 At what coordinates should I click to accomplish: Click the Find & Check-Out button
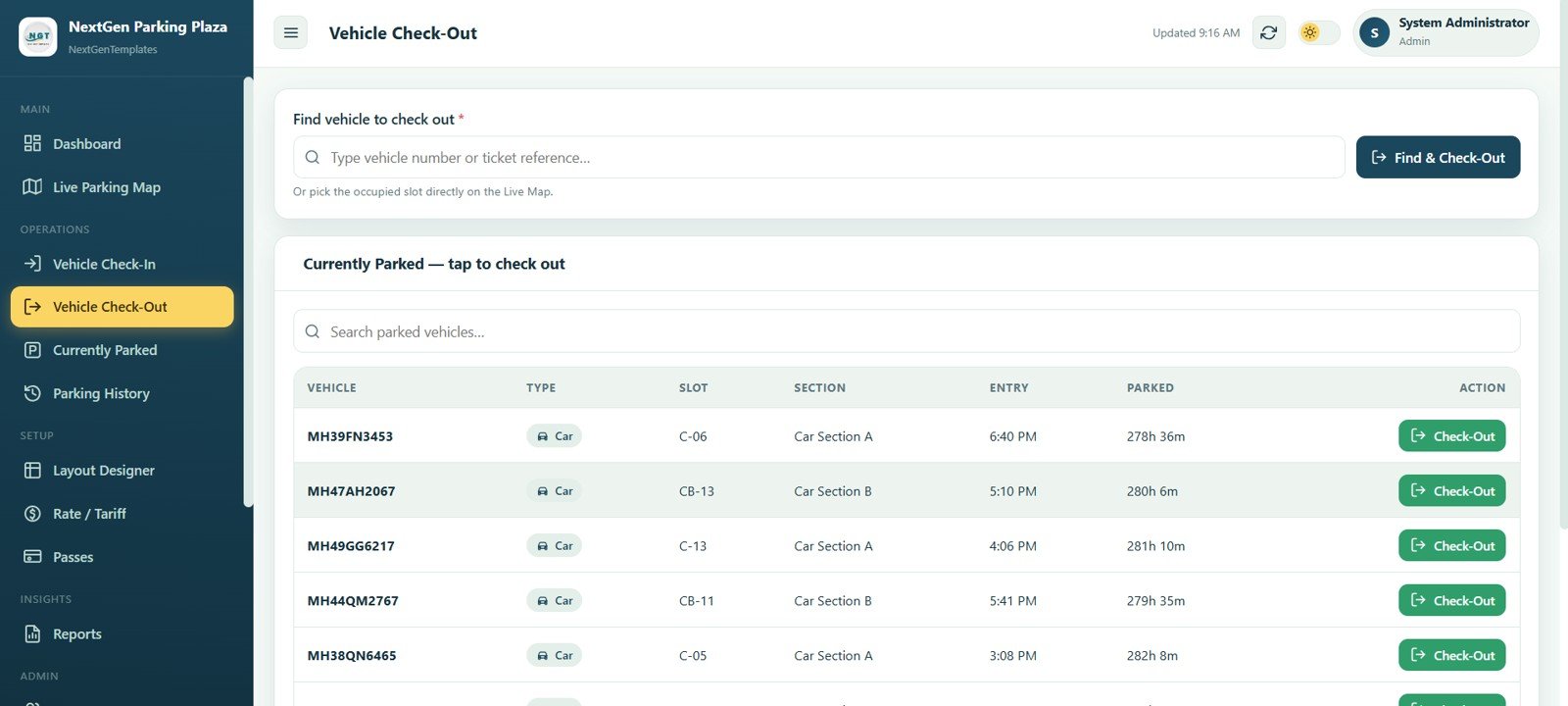(1438, 157)
